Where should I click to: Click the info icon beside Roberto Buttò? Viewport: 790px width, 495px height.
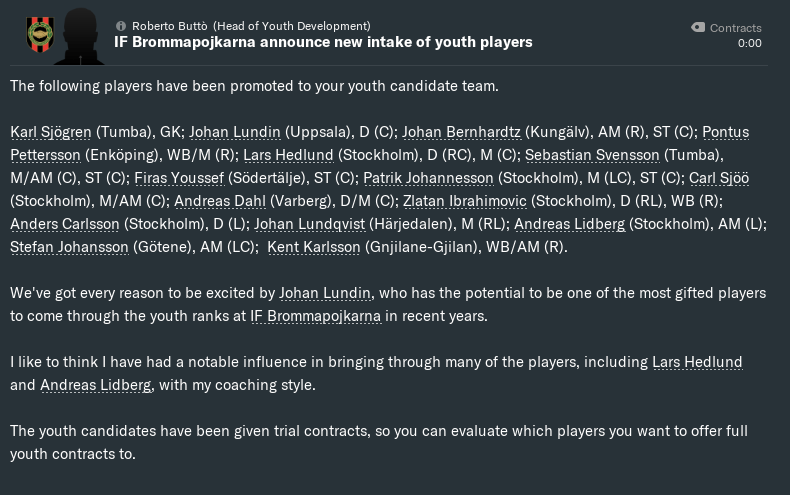click(121, 26)
